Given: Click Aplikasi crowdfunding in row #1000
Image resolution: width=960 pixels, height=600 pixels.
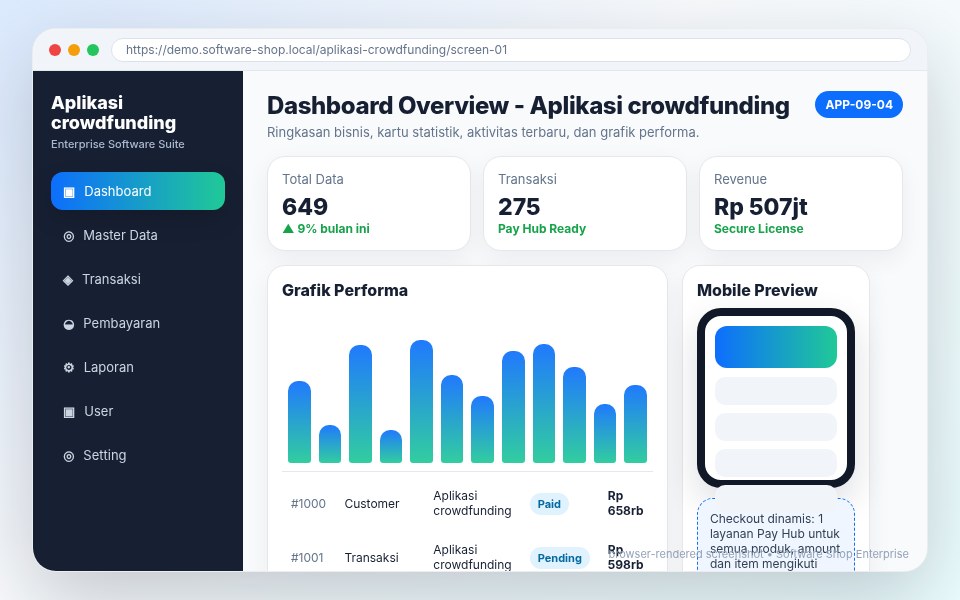Looking at the screenshot, I should point(472,503).
